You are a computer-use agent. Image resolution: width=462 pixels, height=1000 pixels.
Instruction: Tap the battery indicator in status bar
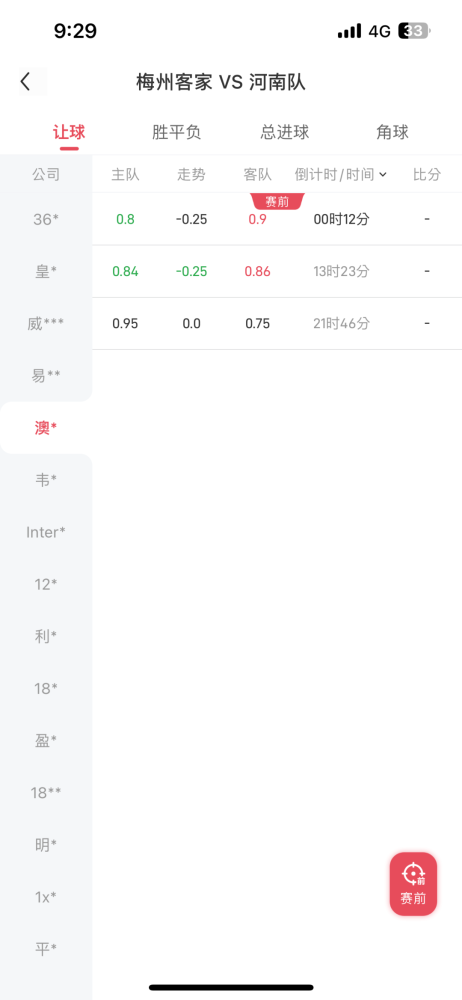(414, 31)
